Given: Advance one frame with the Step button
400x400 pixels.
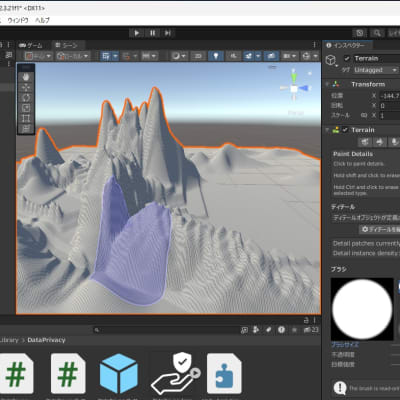Looking at the screenshot, I should (x=168, y=33).
